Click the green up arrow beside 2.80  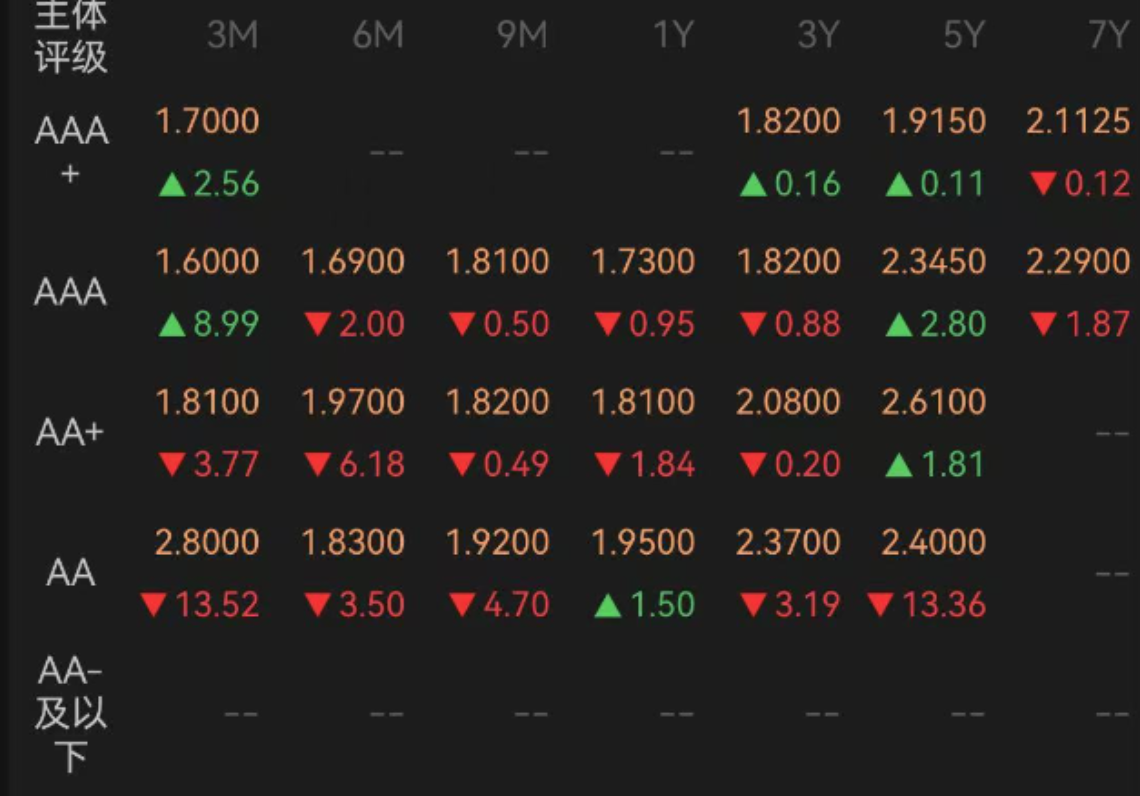[899, 325]
